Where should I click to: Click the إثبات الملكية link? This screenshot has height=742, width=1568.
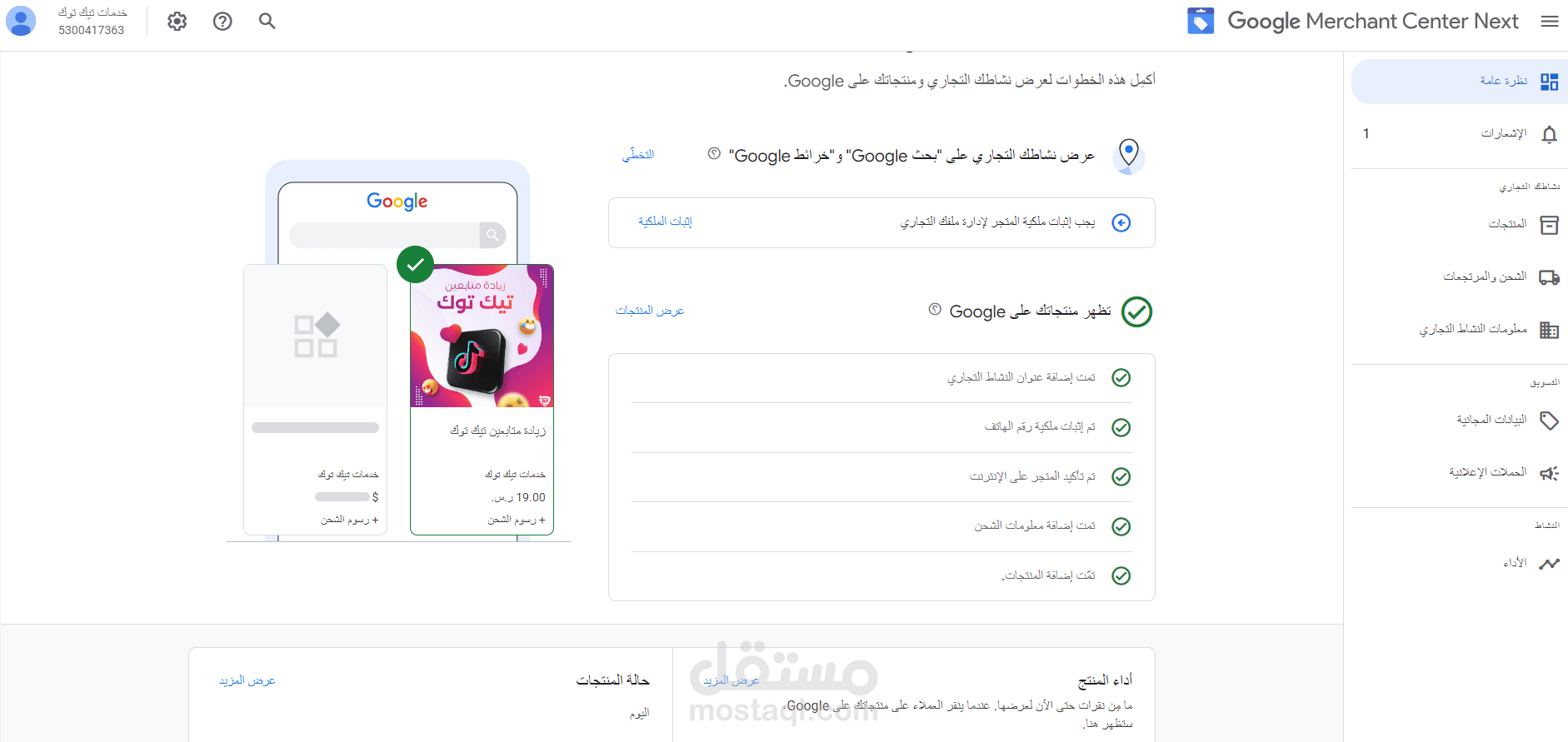[665, 221]
